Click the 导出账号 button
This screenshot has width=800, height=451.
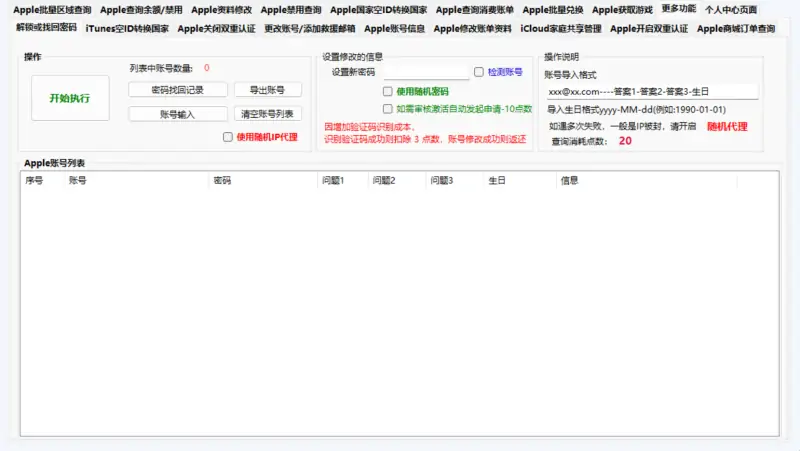point(267,90)
